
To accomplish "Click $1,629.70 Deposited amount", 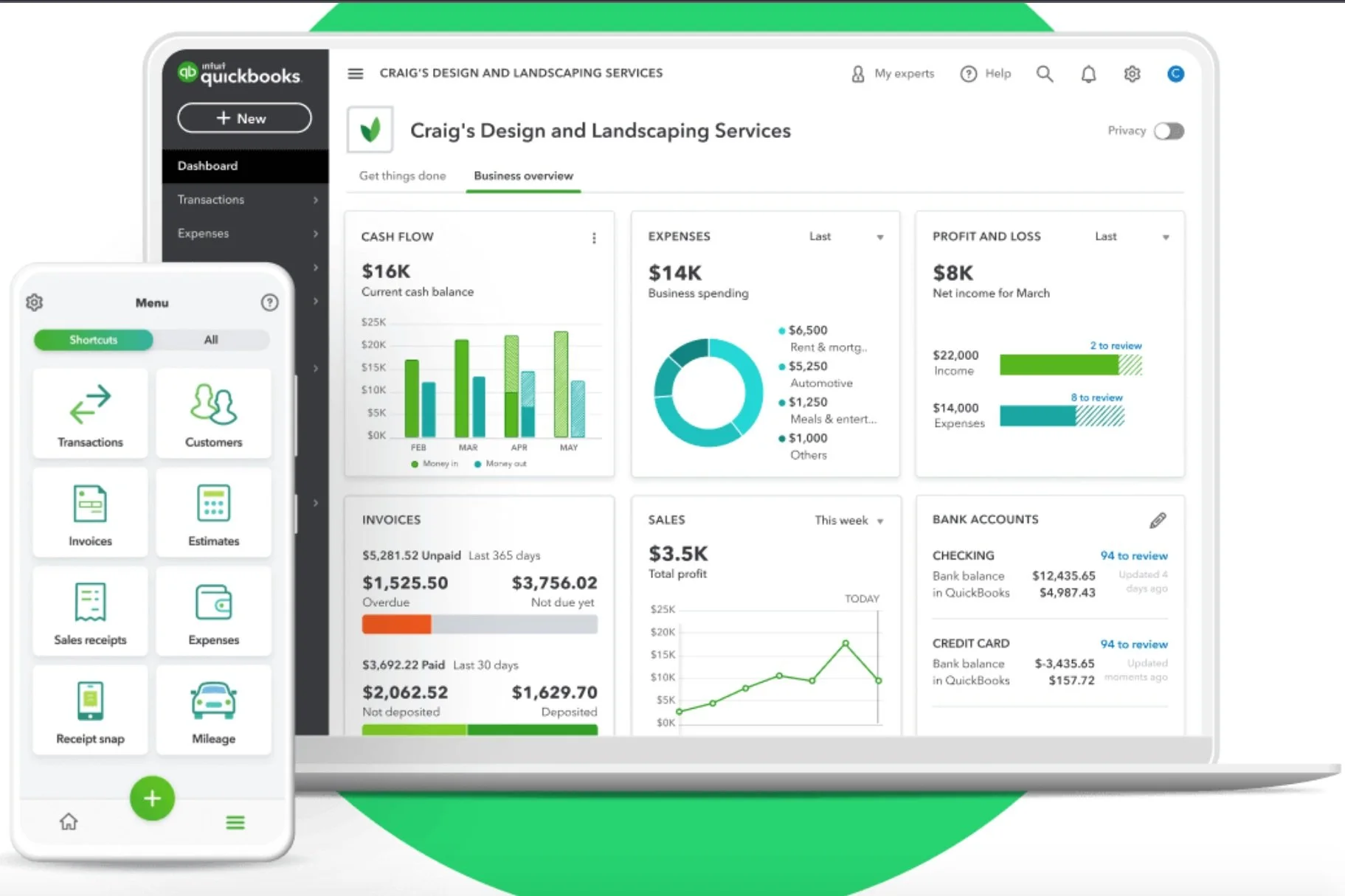I will (x=554, y=692).
